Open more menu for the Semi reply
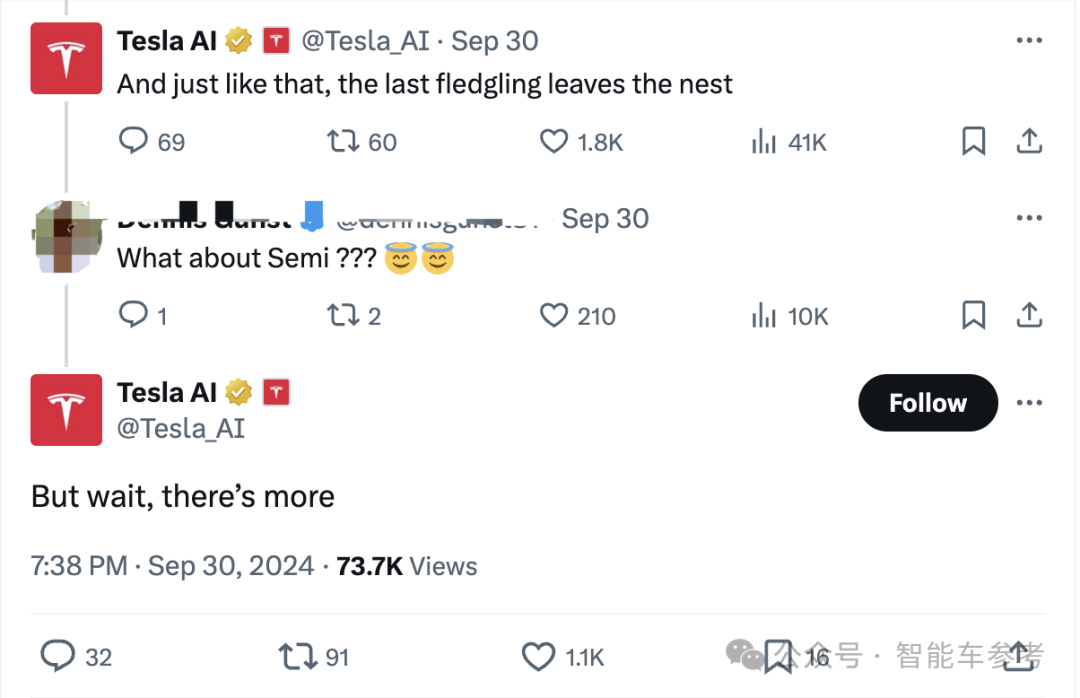1080x698 pixels. [x=1029, y=218]
